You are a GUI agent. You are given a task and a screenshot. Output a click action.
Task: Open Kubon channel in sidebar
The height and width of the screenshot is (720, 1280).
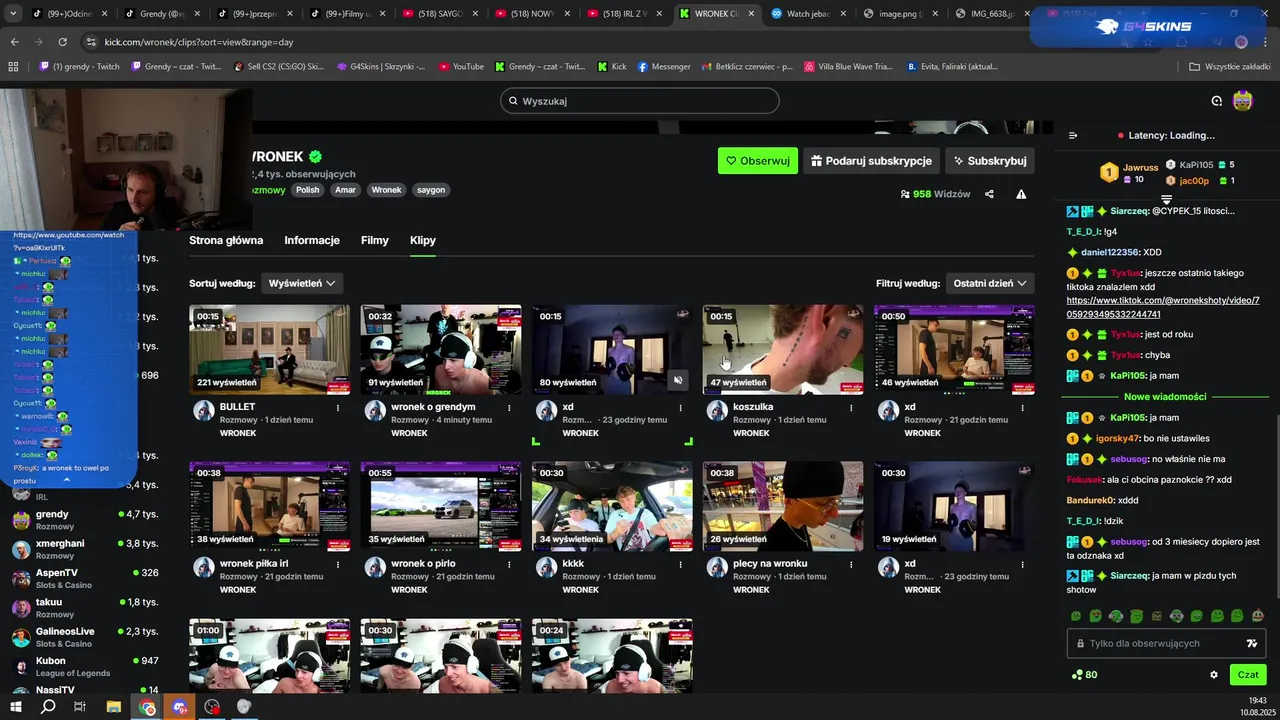[85, 666]
